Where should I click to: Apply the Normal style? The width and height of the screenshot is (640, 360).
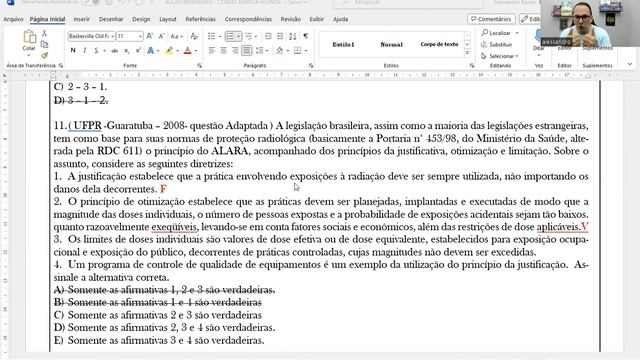[391, 44]
